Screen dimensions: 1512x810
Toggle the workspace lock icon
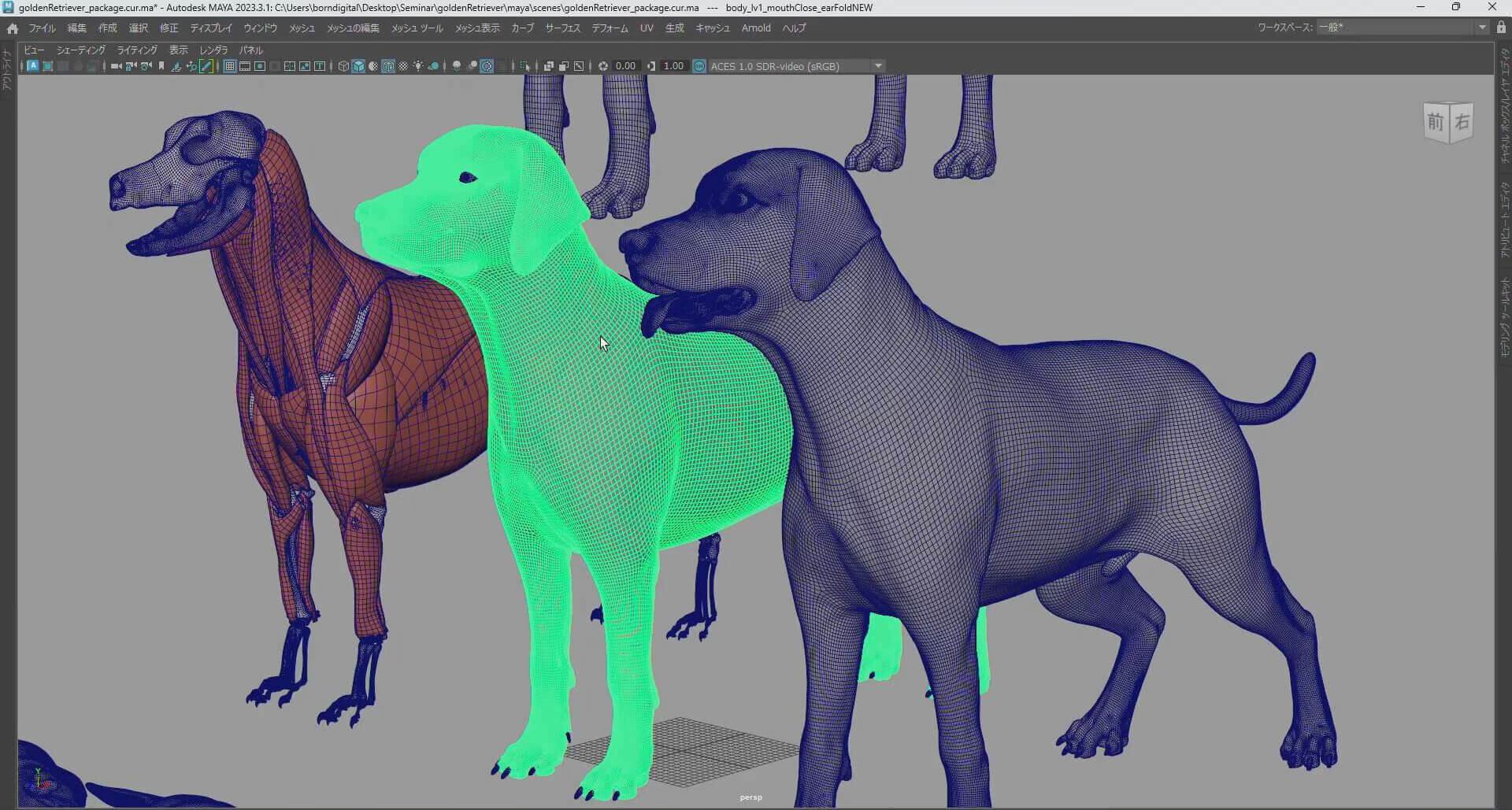click(x=1501, y=28)
